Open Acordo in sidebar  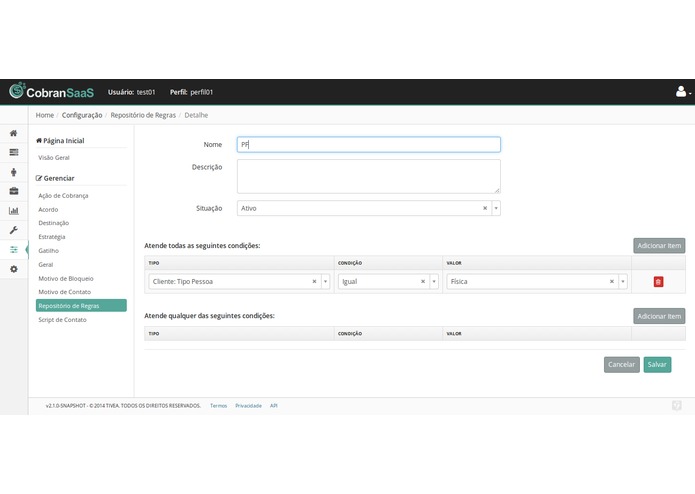(x=48, y=210)
